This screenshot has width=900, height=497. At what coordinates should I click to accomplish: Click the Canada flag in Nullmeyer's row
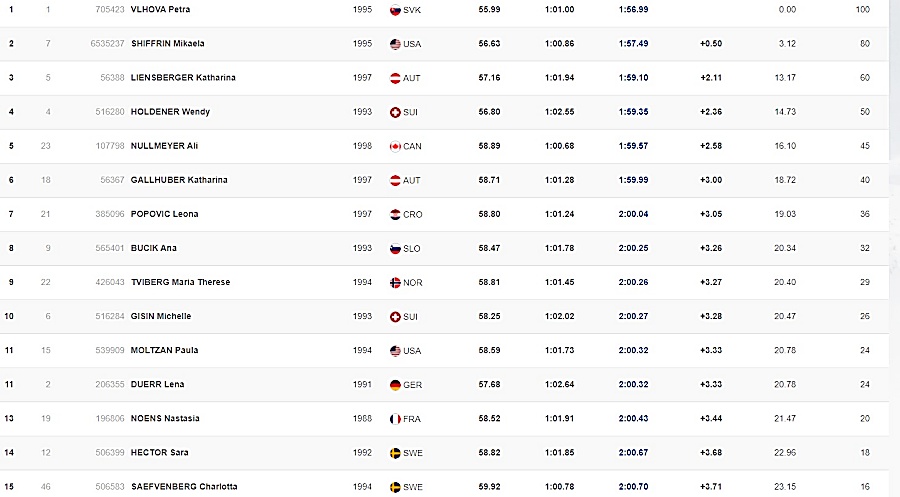395,146
